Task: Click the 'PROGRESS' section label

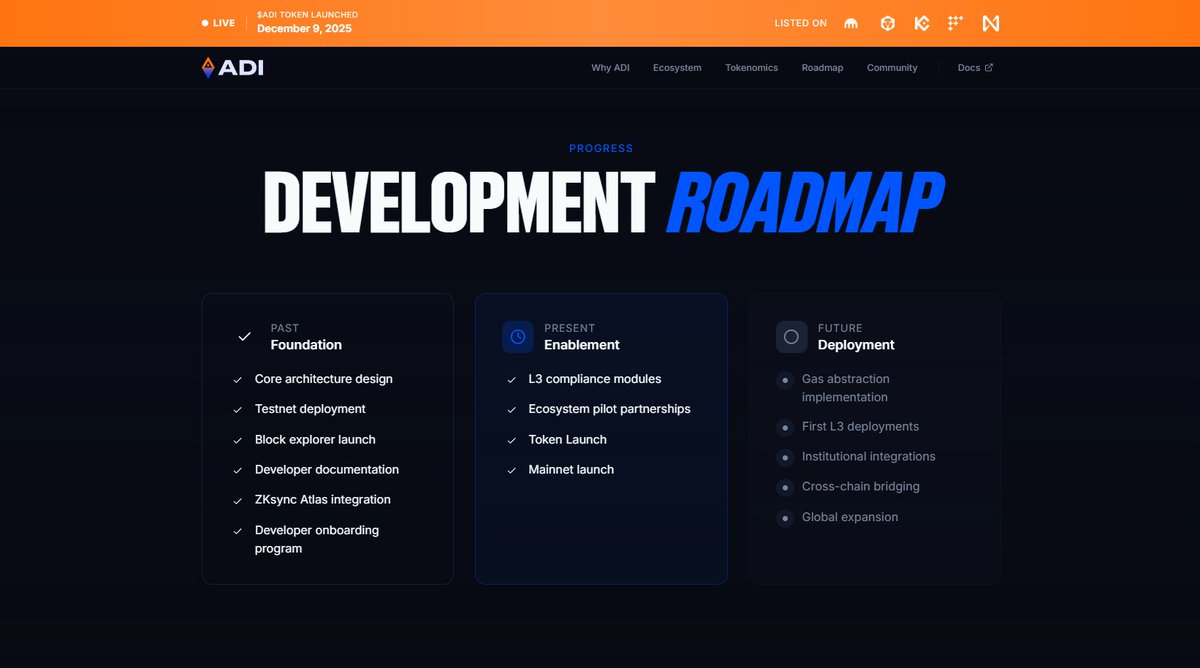Action: [601, 148]
